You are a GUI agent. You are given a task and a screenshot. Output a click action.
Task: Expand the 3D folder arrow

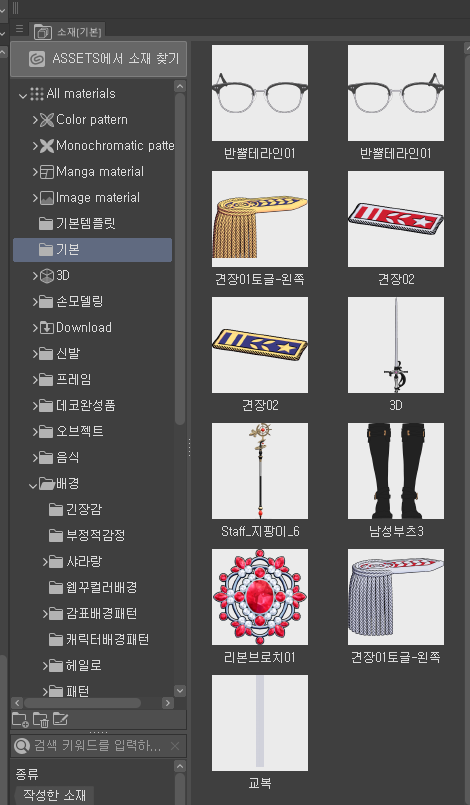(35, 276)
